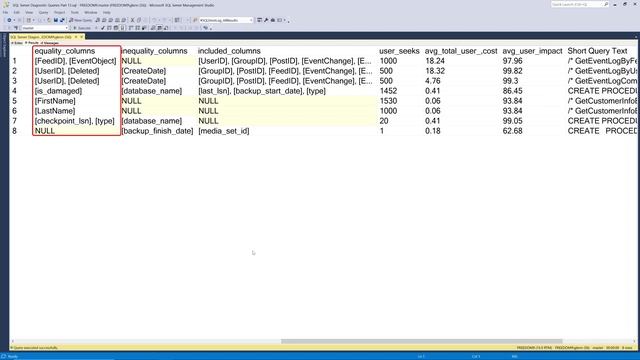Select the [LastName] cell
The image size is (640, 360).
[x=55, y=111]
